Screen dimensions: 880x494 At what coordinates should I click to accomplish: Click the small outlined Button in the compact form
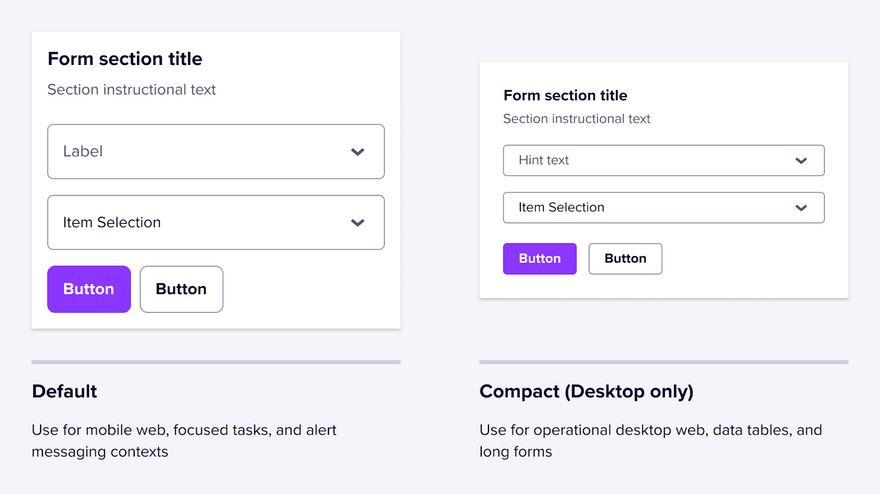click(625, 259)
